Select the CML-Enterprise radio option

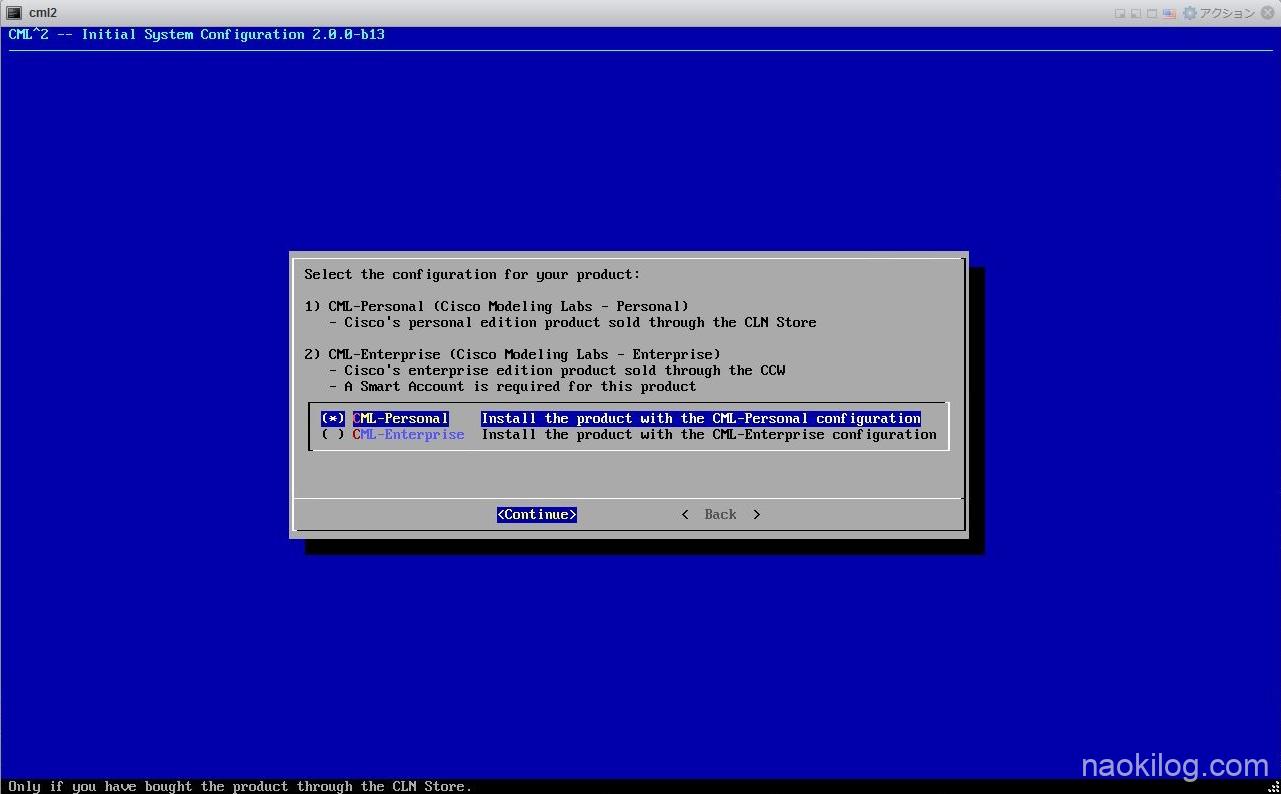(x=333, y=434)
